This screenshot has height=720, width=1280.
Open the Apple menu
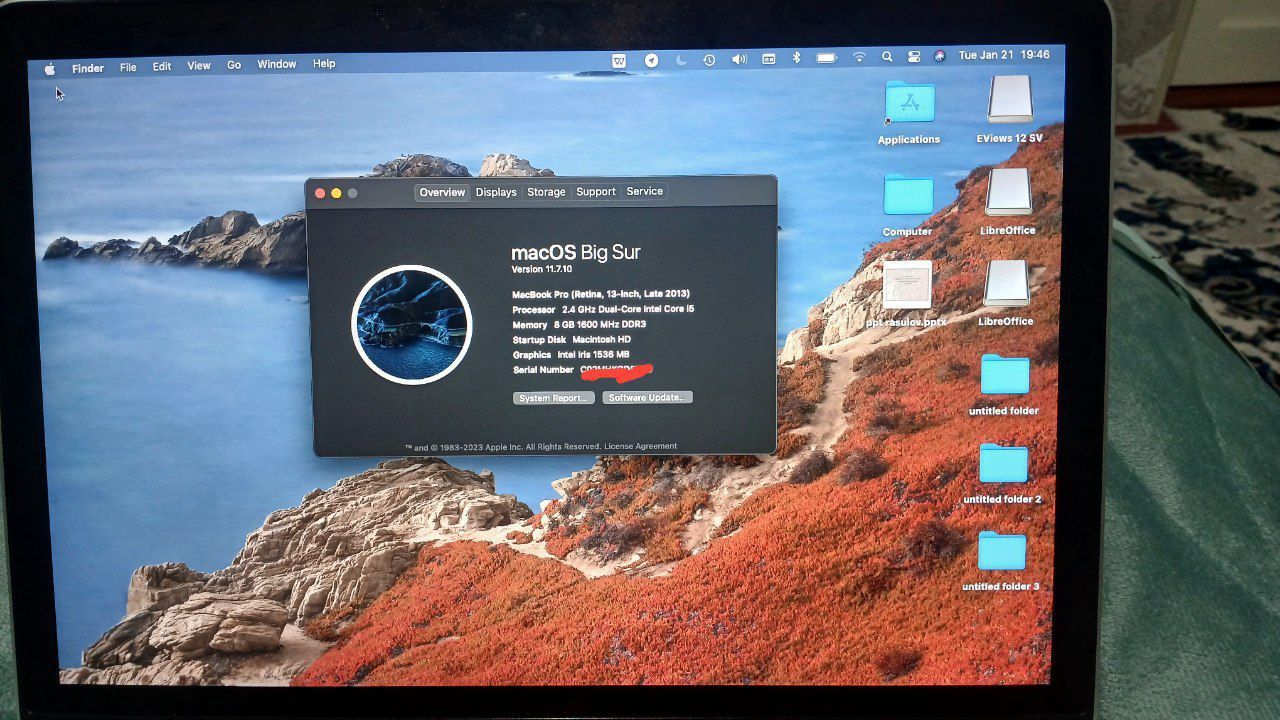[x=50, y=69]
